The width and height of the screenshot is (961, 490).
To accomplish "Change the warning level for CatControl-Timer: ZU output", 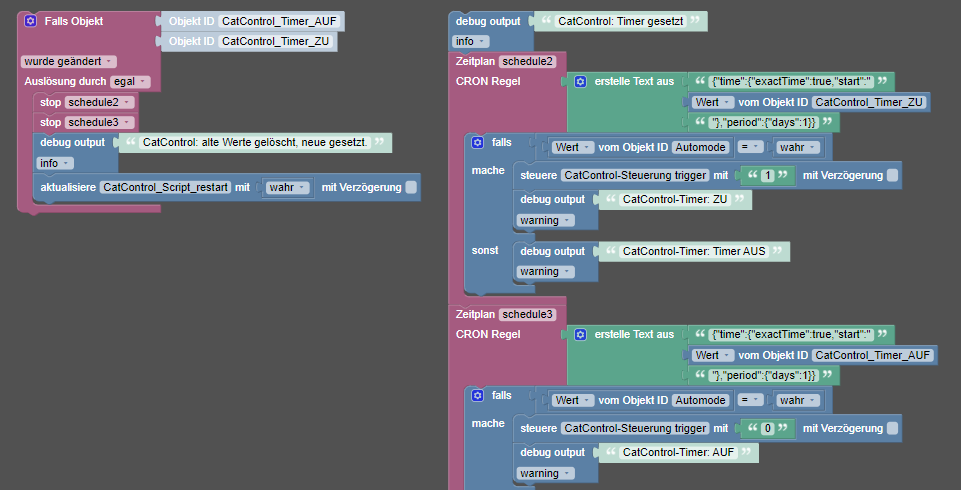I will (545, 220).
